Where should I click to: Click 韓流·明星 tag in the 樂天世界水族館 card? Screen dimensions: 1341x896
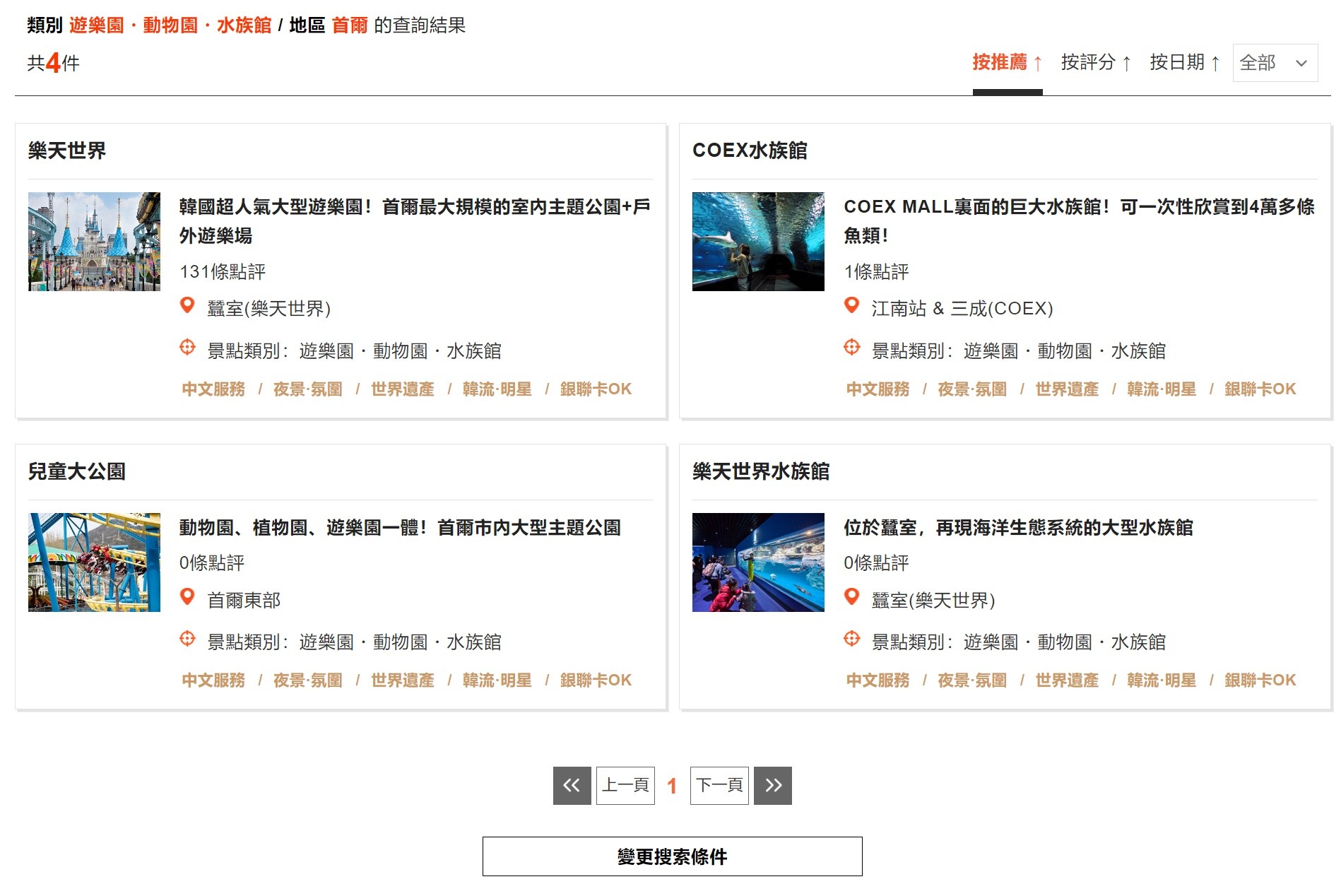[1162, 680]
